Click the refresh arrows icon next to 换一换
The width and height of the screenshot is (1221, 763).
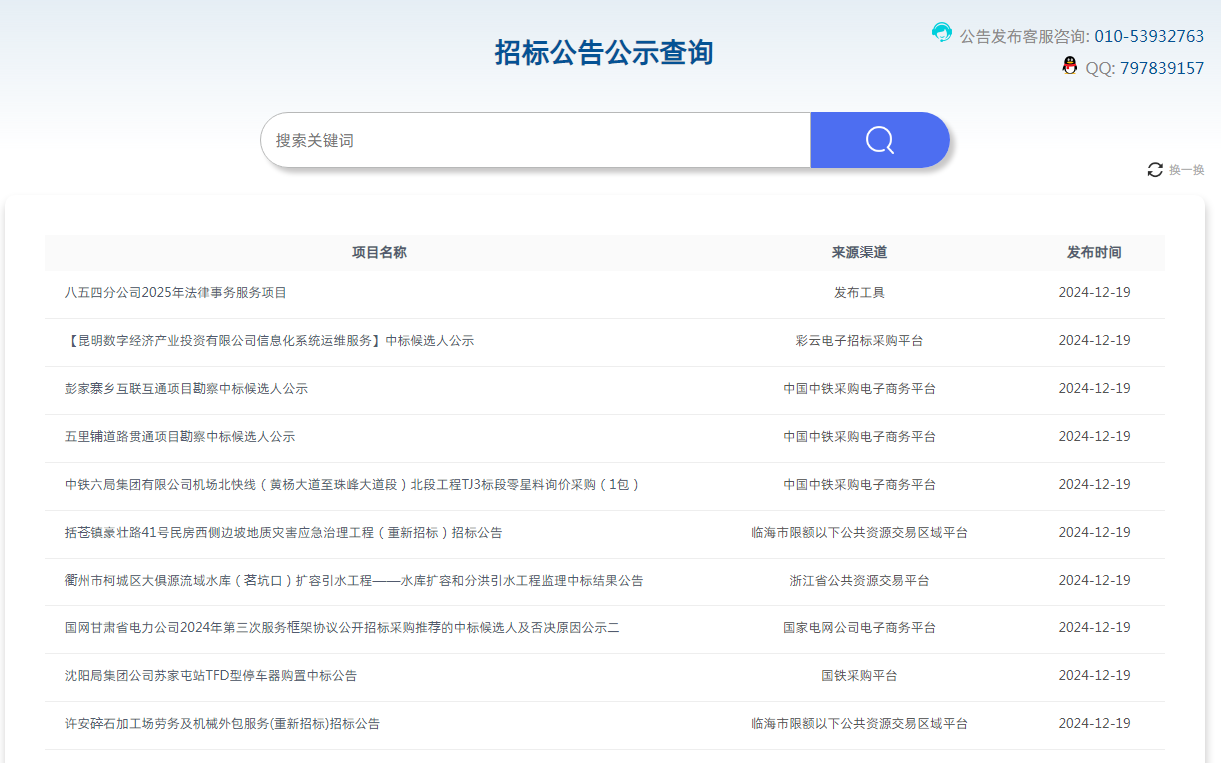pos(1155,170)
